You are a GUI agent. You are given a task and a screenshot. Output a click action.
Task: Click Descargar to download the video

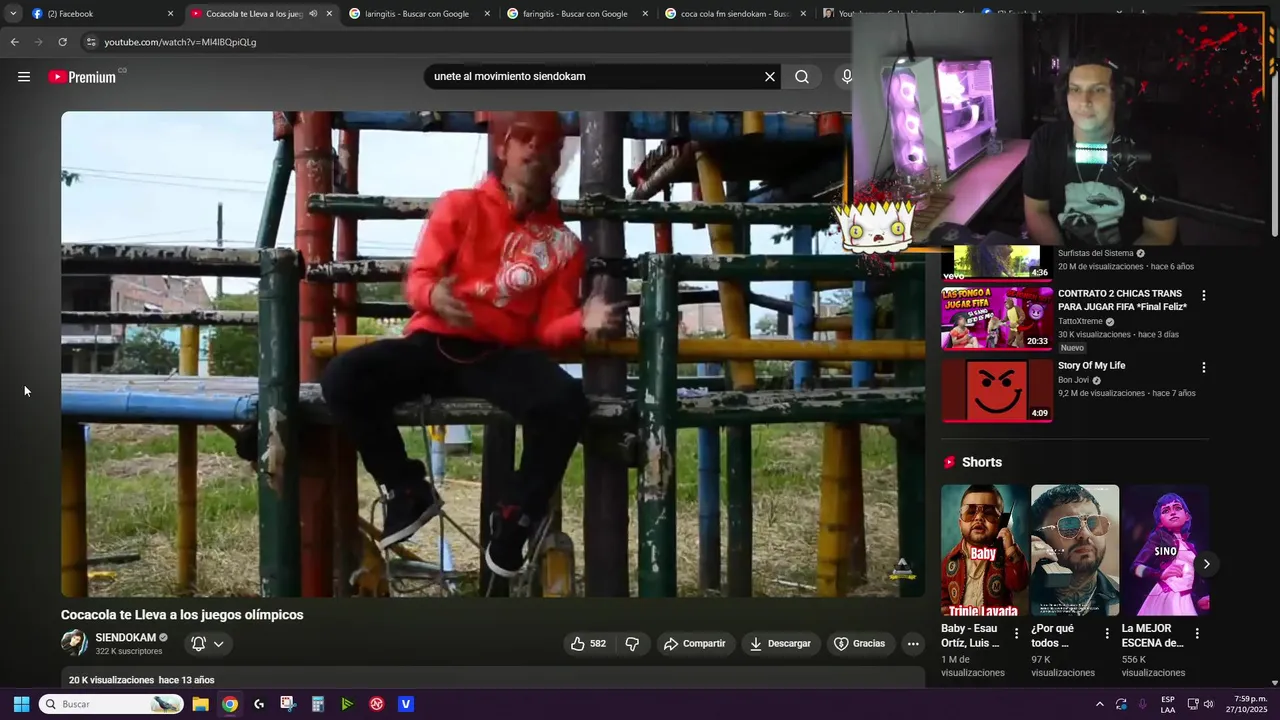tap(780, 644)
